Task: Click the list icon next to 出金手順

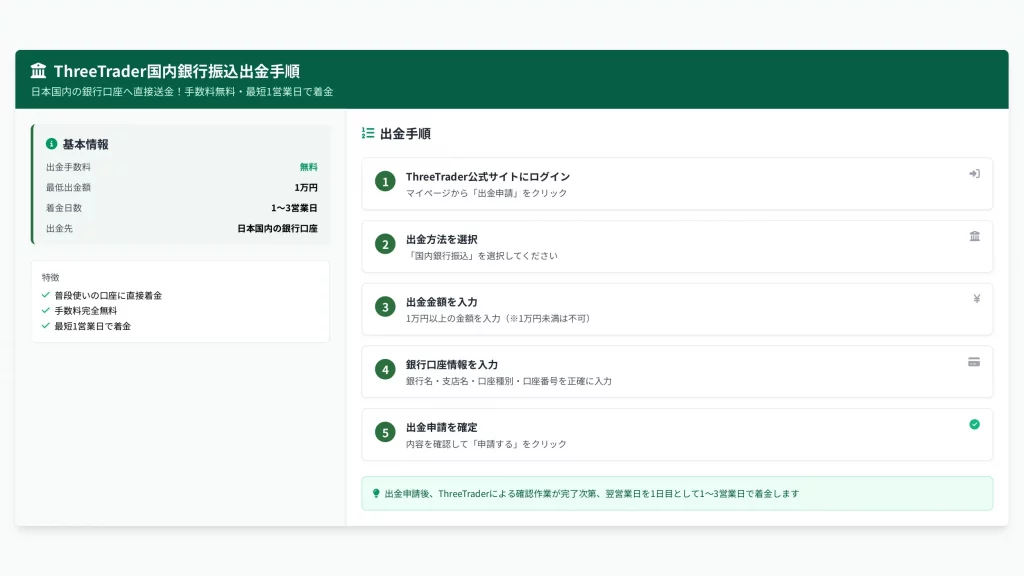Action: pyautogui.click(x=368, y=133)
